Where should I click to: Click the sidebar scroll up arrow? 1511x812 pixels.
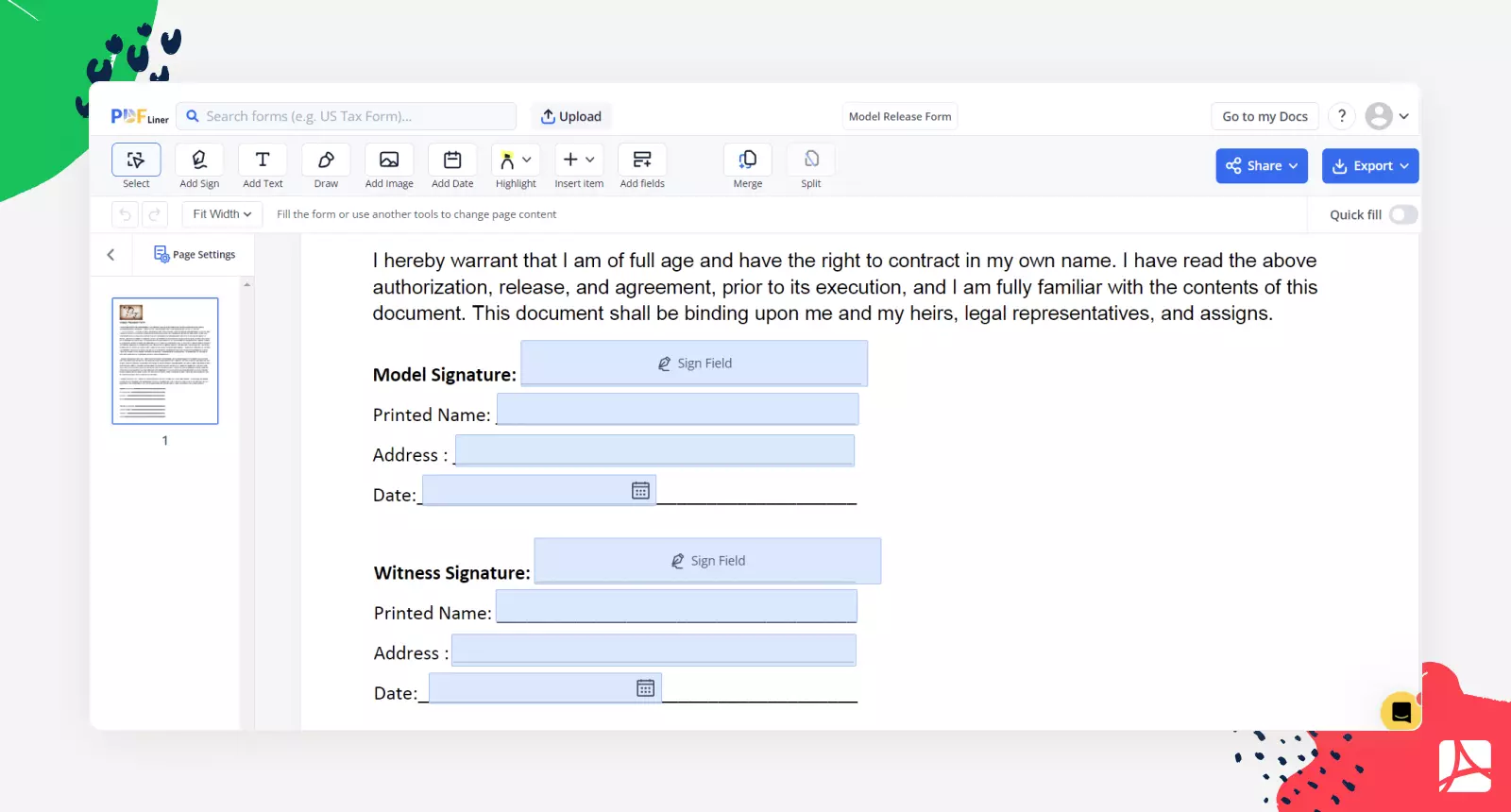247,284
